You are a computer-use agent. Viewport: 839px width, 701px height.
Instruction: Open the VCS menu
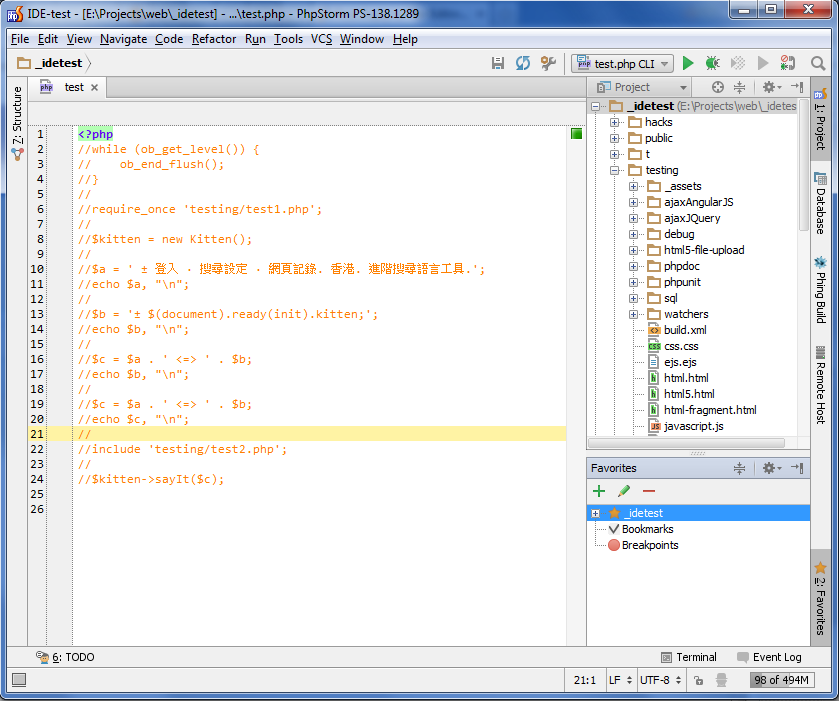pos(322,39)
